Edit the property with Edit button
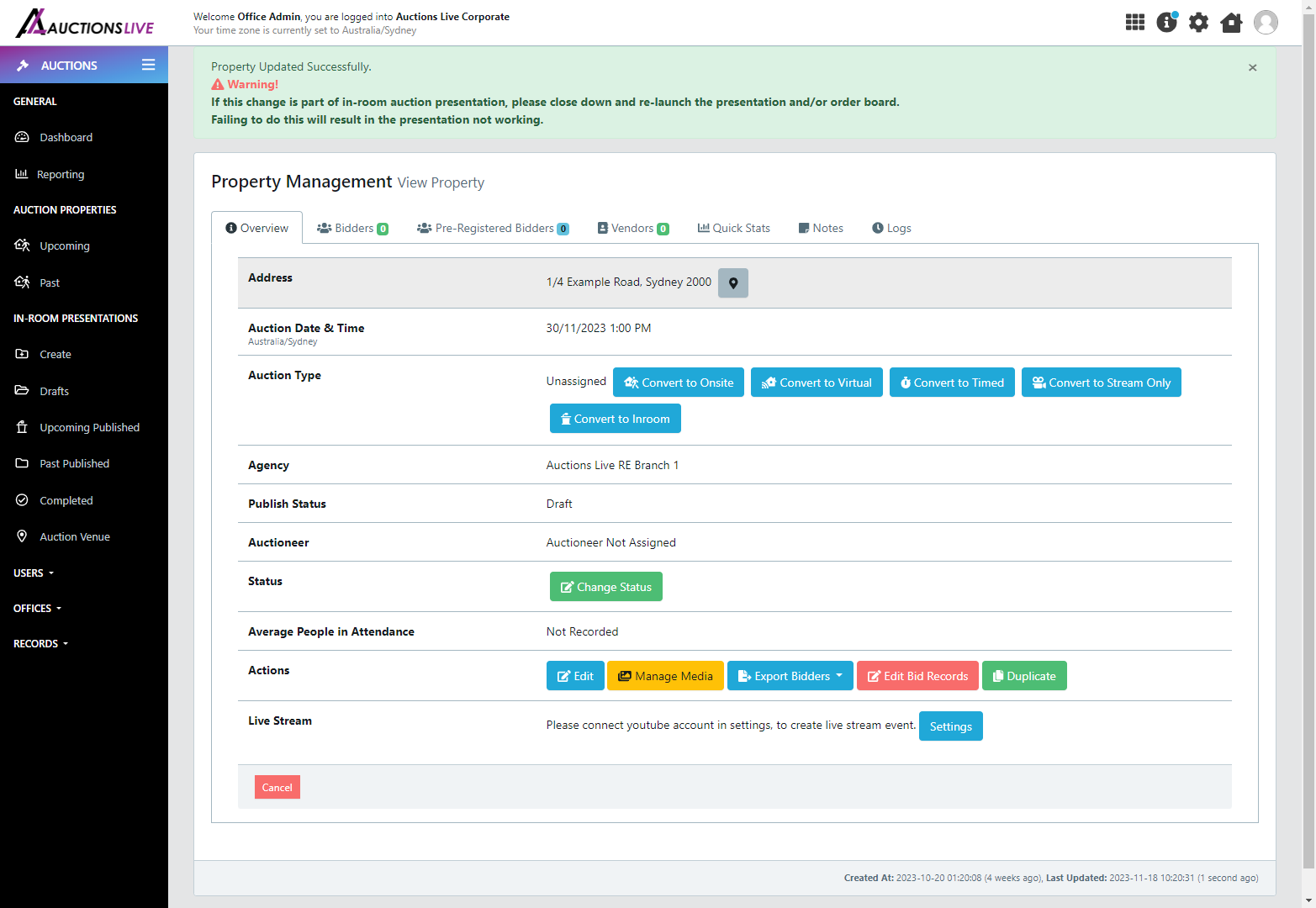This screenshot has width=1316, height=908. (x=575, y=676)
